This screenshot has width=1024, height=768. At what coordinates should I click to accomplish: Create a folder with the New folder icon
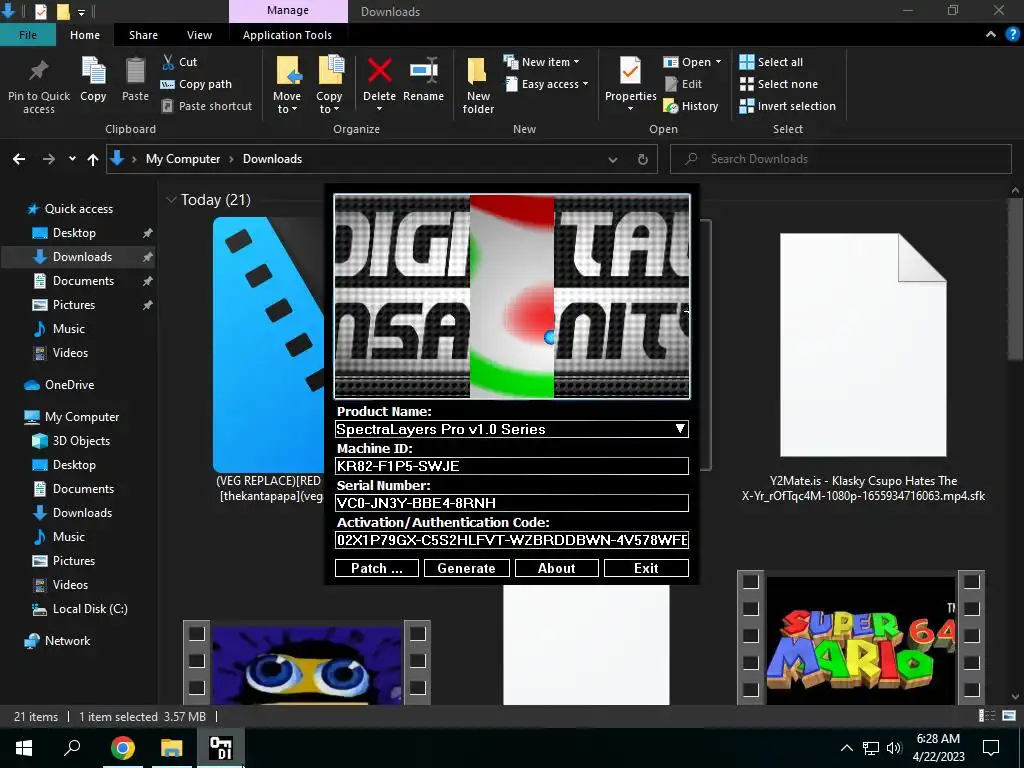tap(478, 72)
